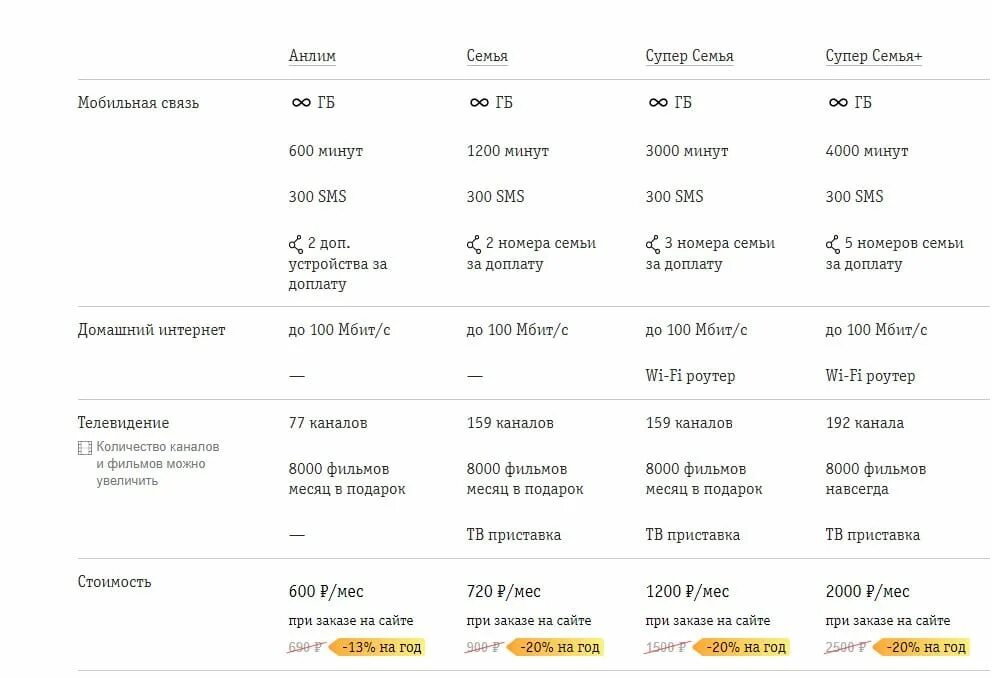Click the -20% на год badge under Супер Семья
The width and height of the screenshot is (992, 678).
pyautogui.click(x=741, y=647)
